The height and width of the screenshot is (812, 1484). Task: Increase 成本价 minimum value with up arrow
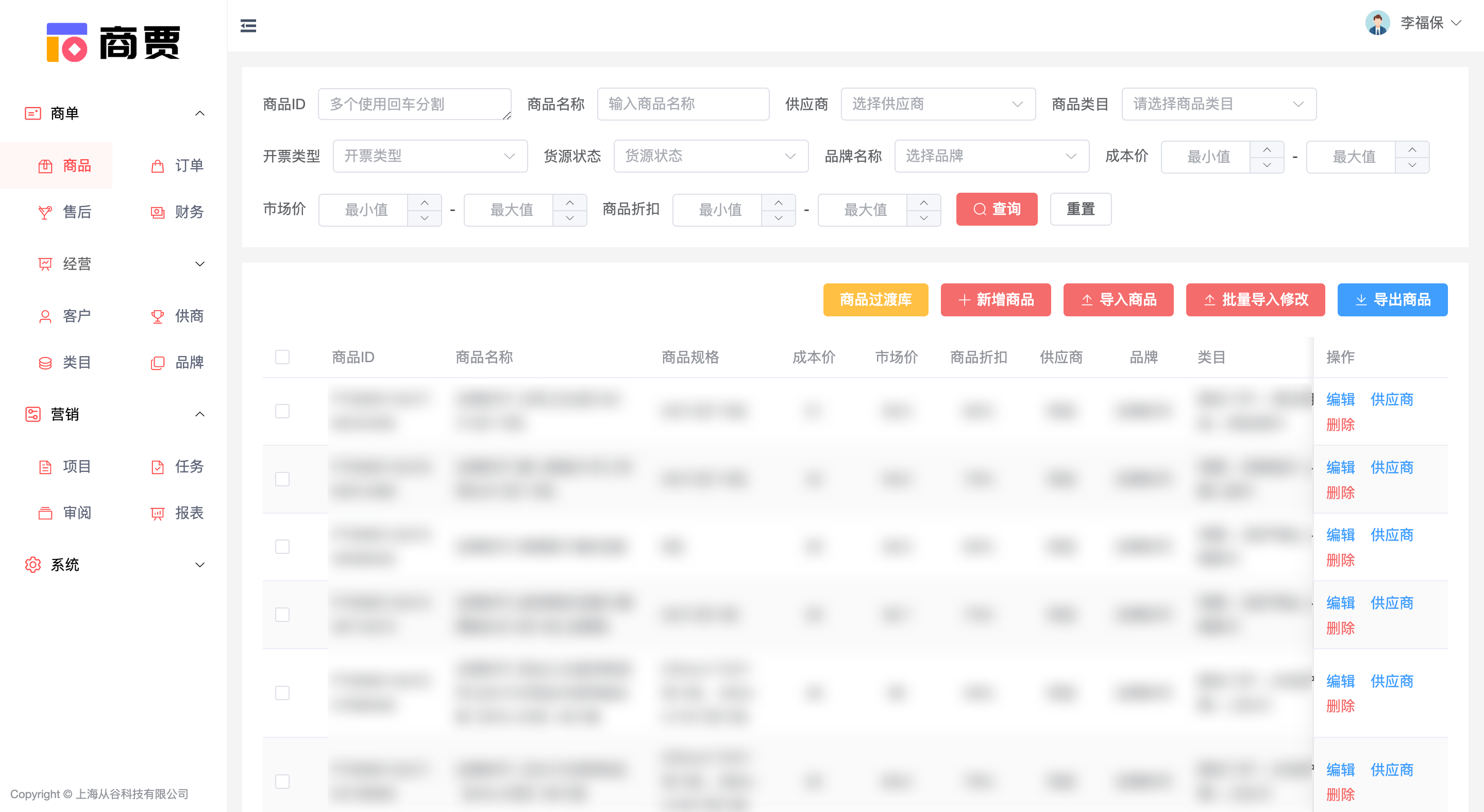[1267, 150]
